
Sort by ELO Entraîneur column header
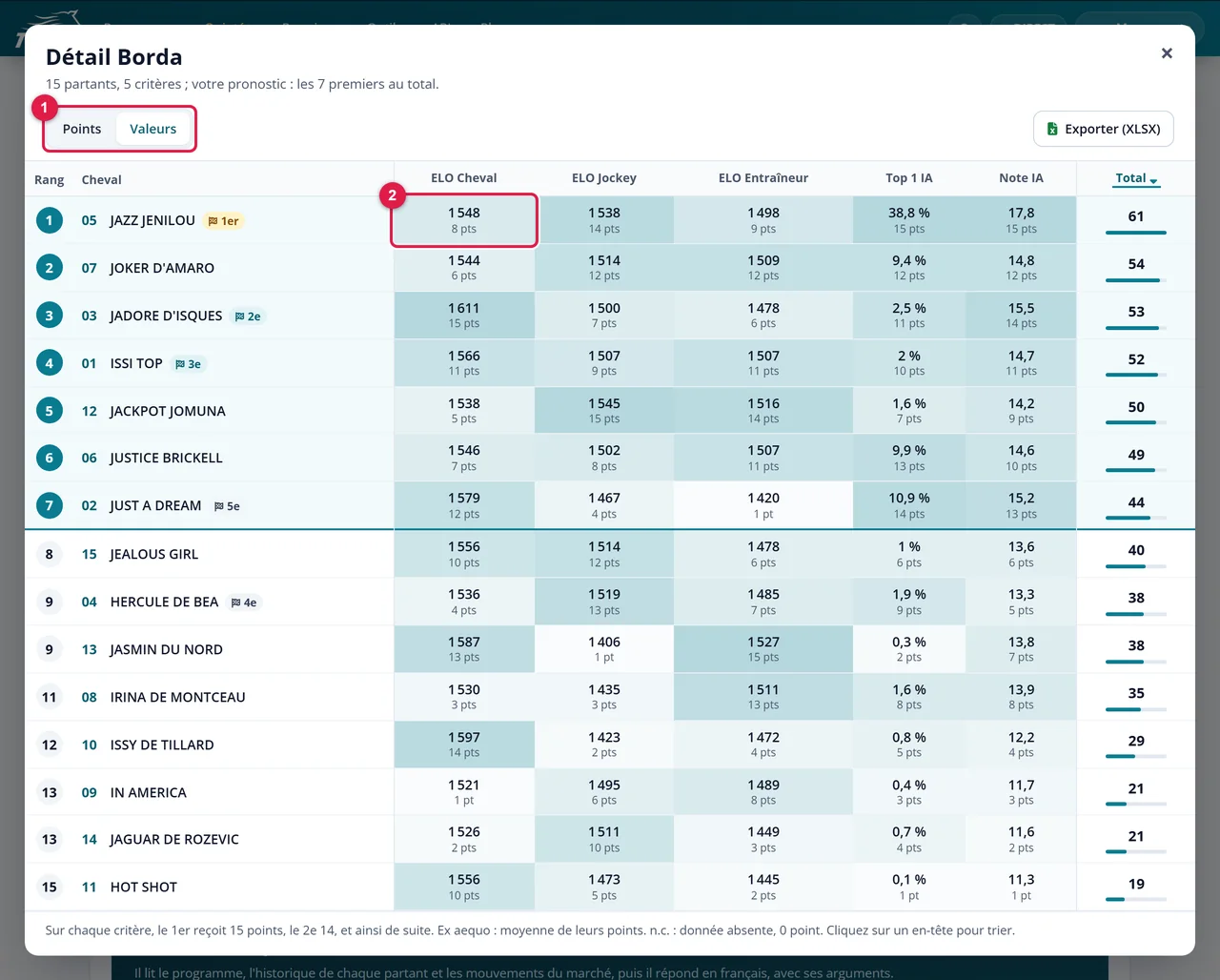tap(763, 178)
